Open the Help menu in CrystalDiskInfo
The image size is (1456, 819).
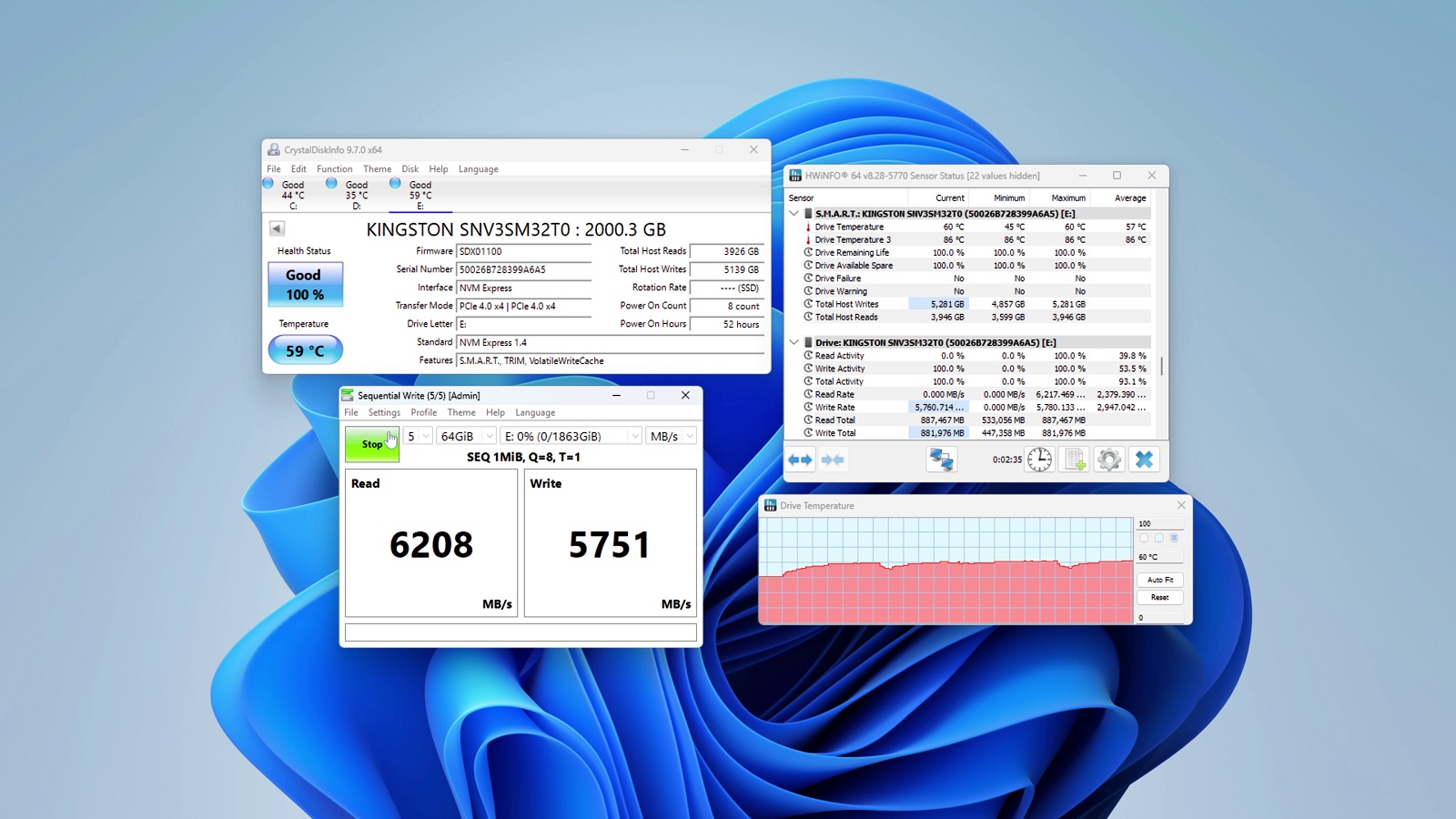(x=439, y=169)
